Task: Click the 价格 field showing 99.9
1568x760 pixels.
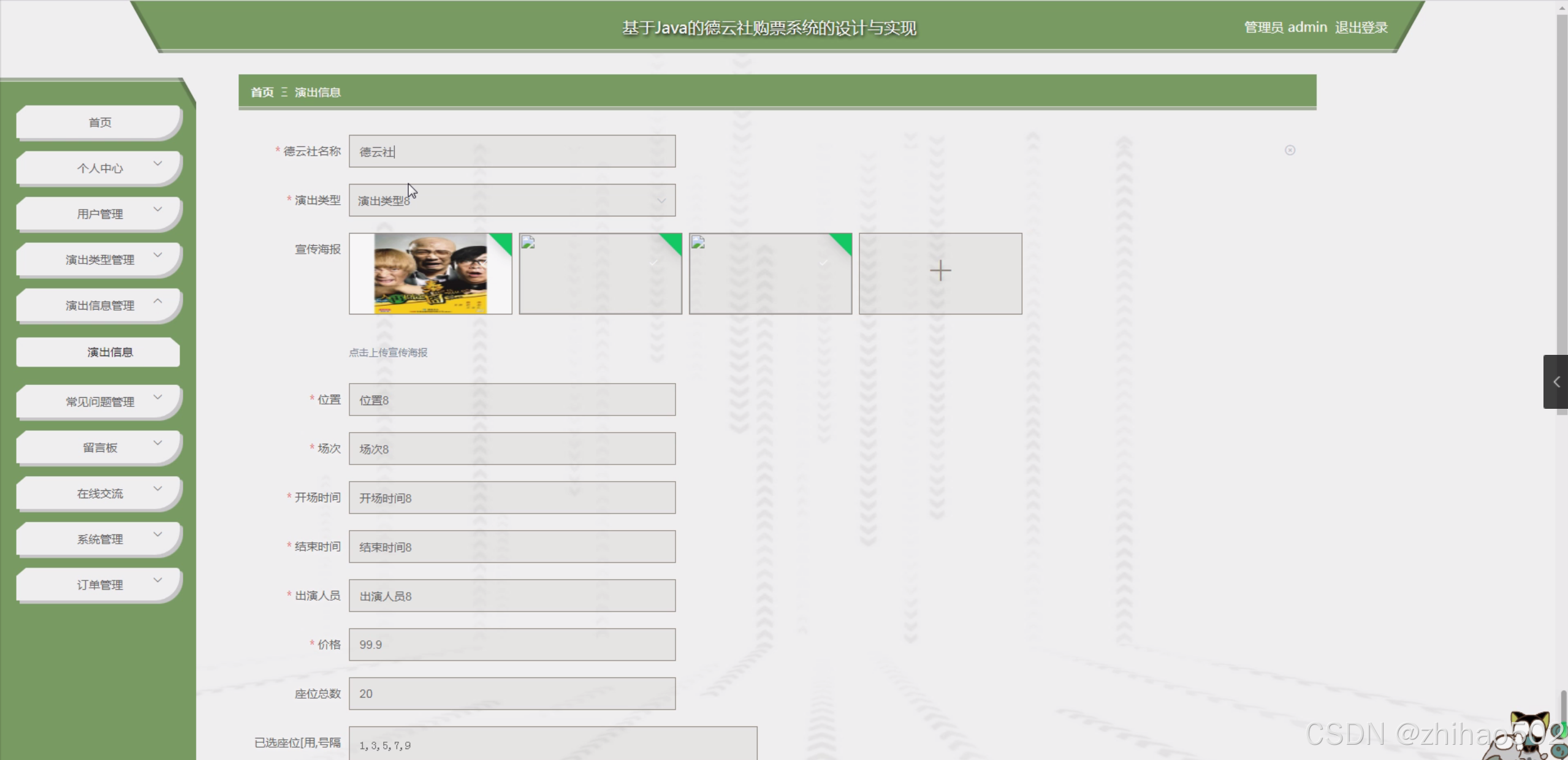Action: click(x=512, y=645)
